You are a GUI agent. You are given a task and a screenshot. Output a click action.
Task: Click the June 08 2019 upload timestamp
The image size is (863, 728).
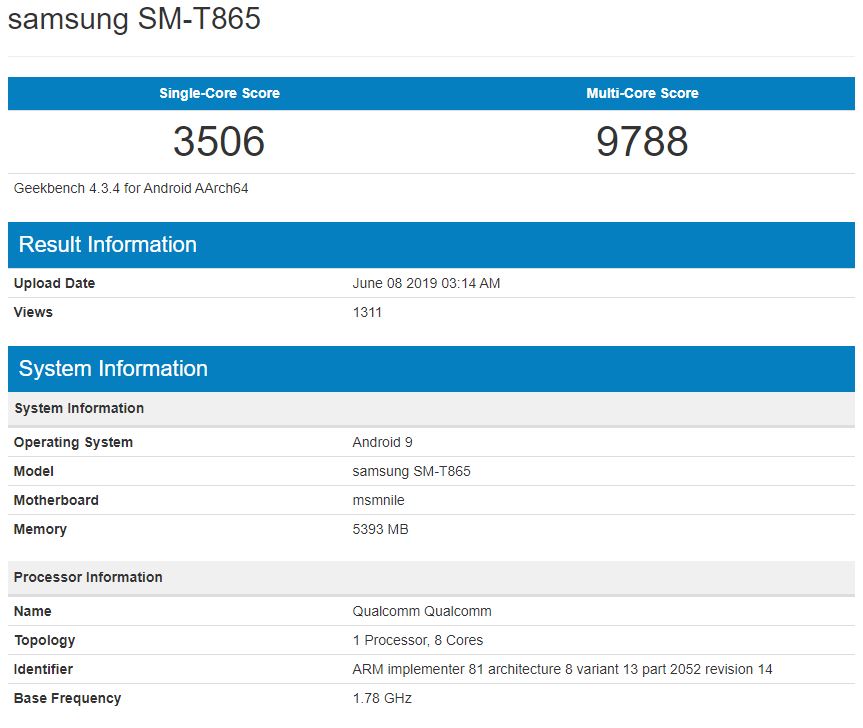click(426, 283)
